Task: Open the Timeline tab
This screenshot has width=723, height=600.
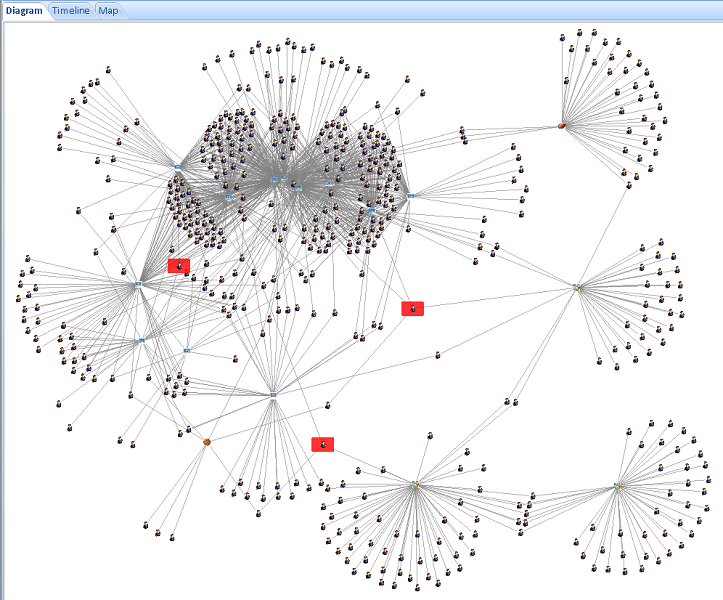Action: (x=71, y=11)
